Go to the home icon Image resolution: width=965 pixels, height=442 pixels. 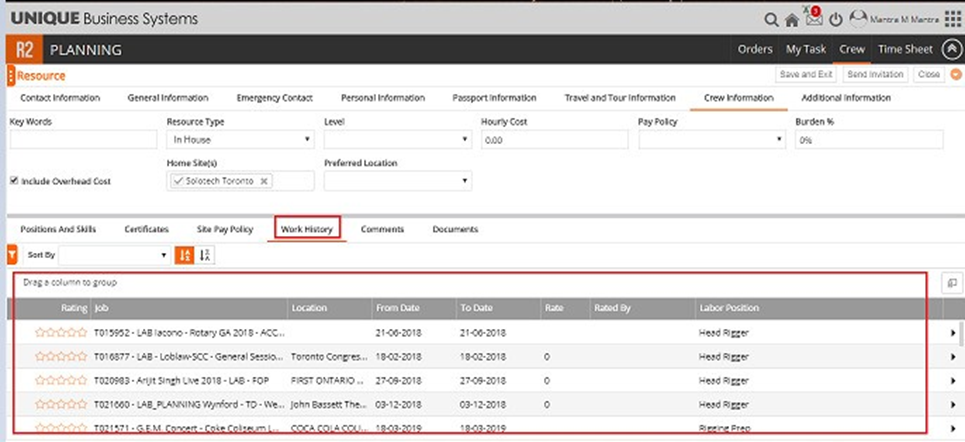click(792, 19)
